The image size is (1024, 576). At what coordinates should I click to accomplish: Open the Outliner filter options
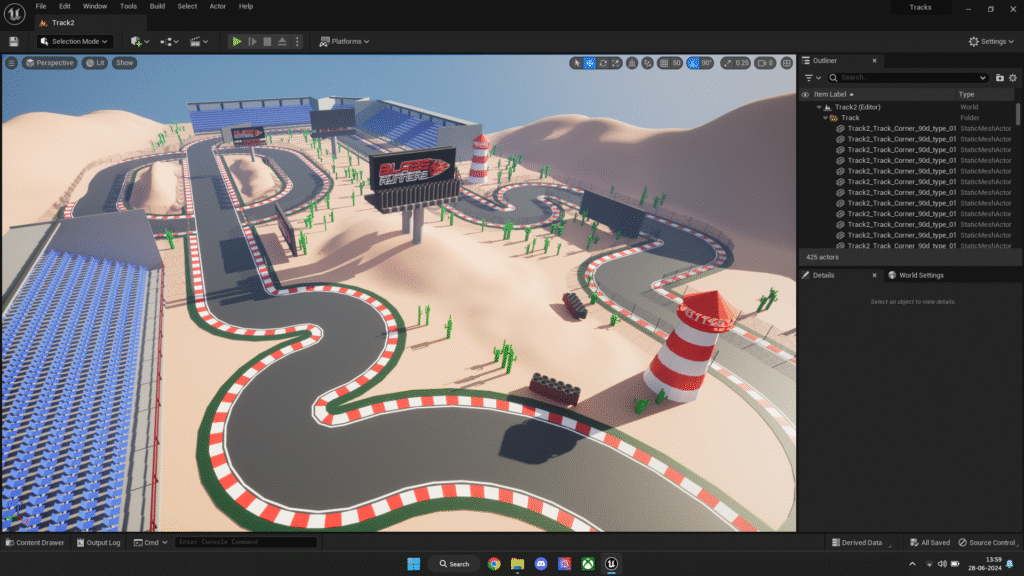tap(812, 78)
